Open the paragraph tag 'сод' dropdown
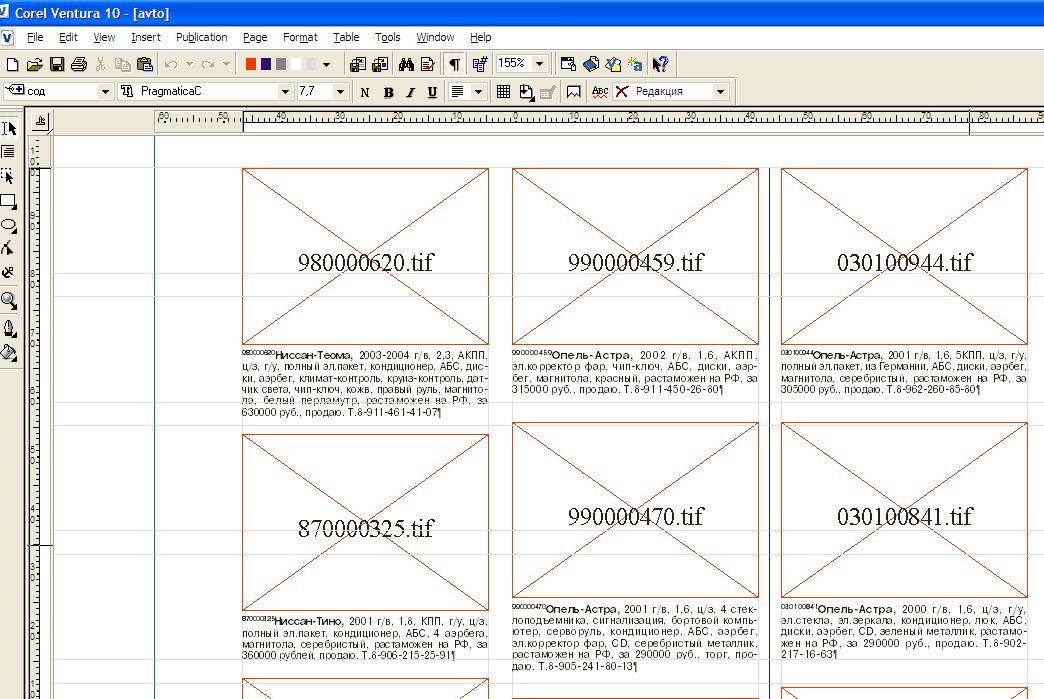 coord(105,91)
